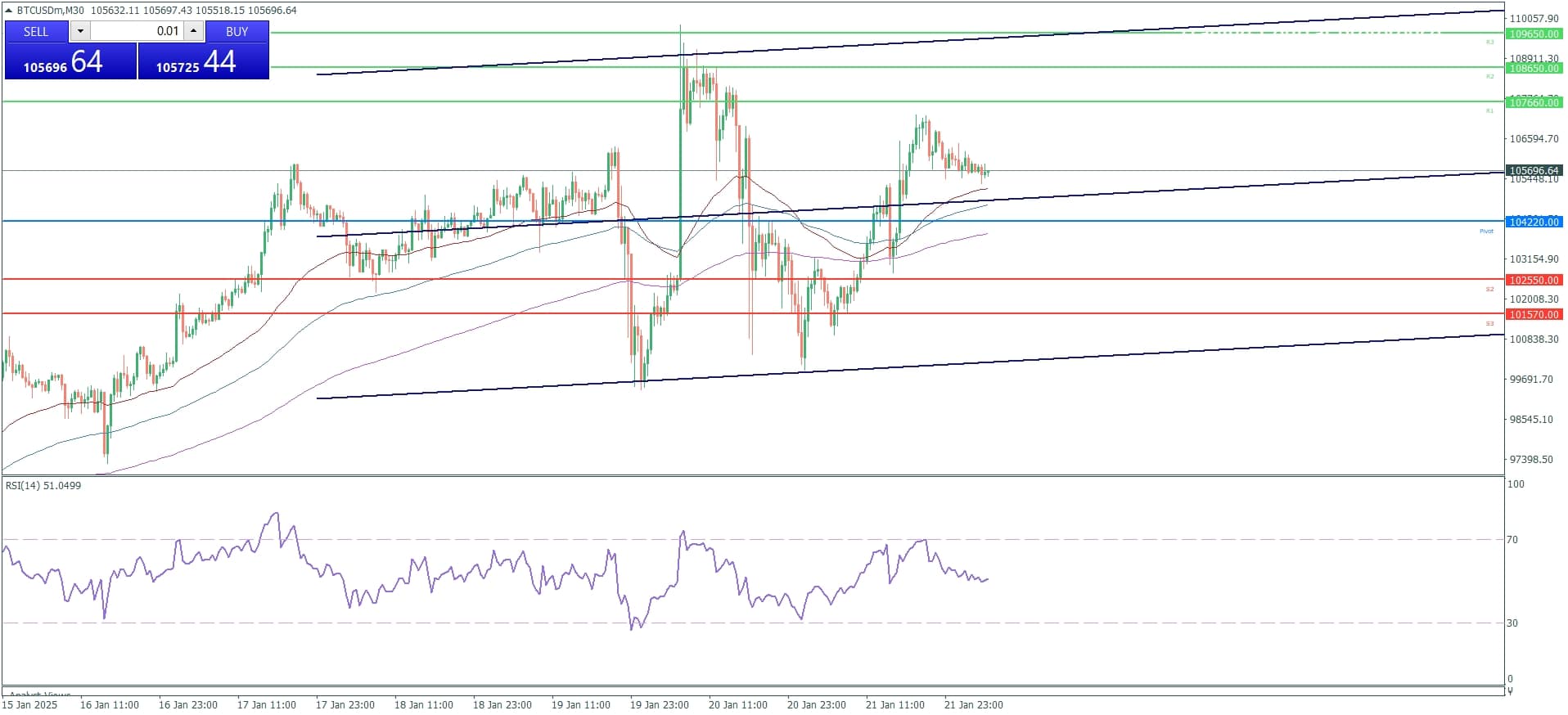Click the RSI scale value 100
Viewport: 1568px width, 715px height.
(1516, 484)
